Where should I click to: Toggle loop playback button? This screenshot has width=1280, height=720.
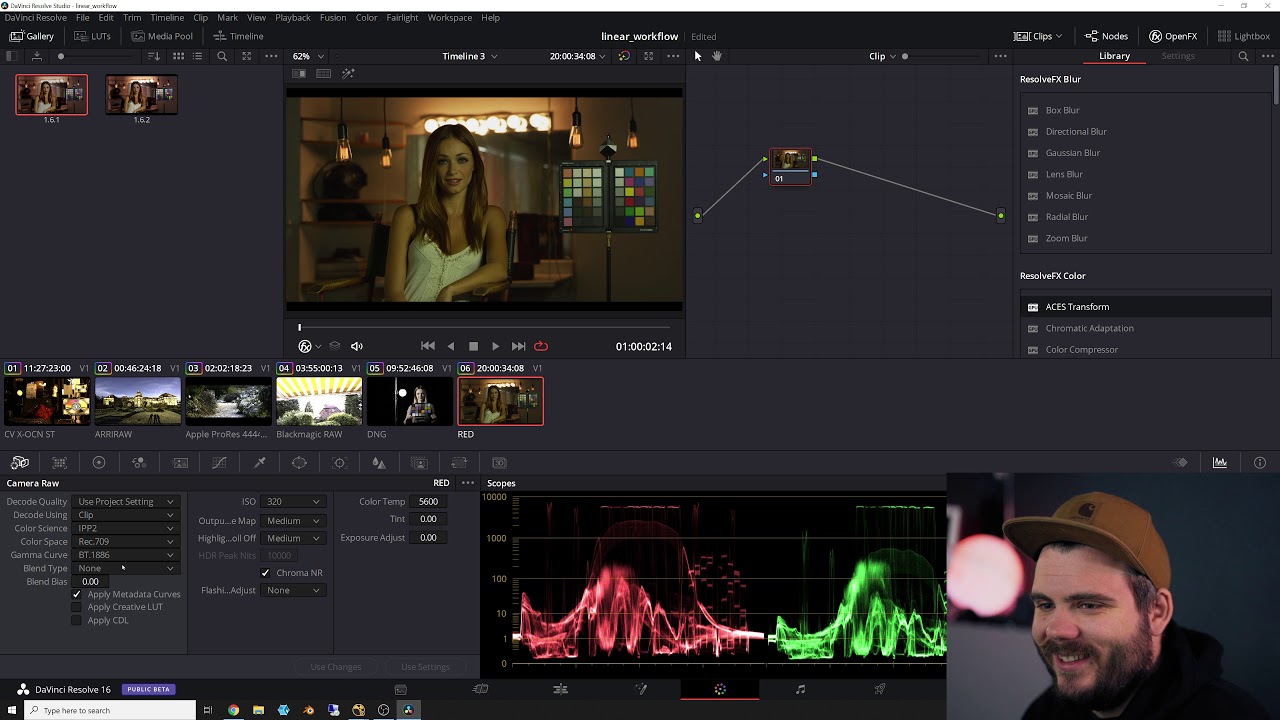tap(541, 346)
